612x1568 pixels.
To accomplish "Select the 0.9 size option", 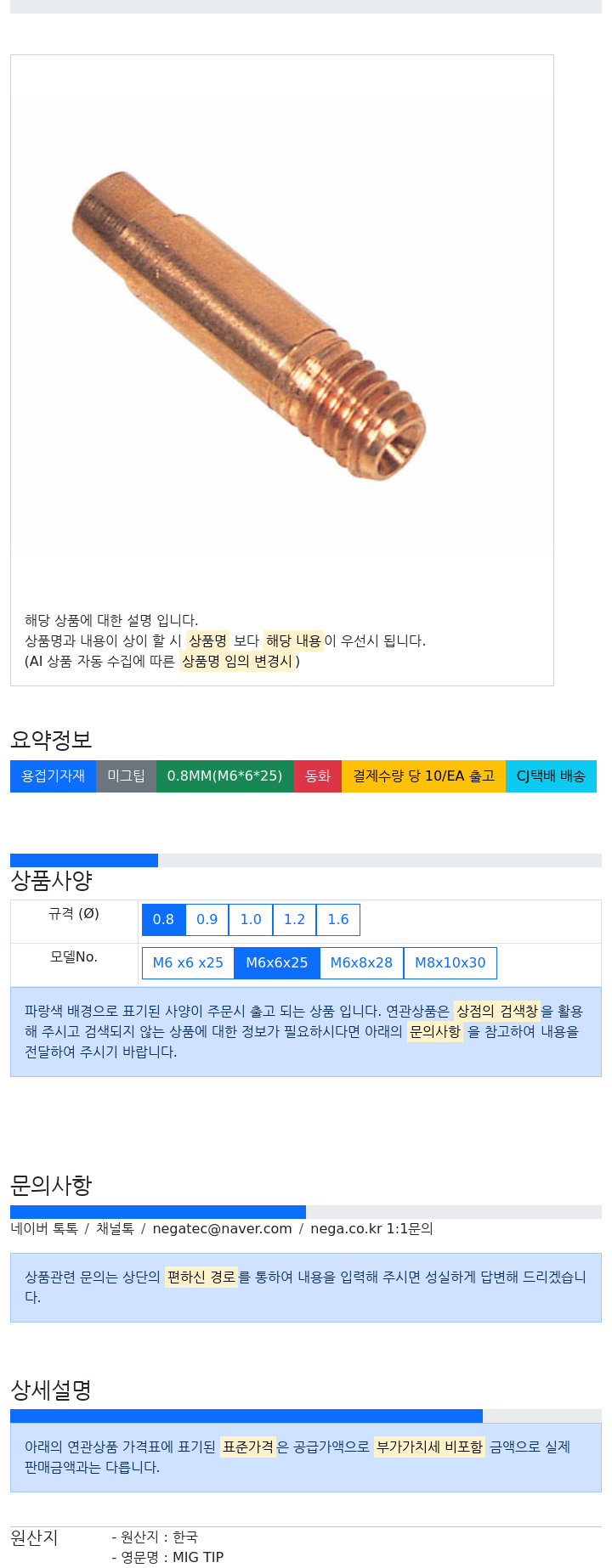I will point(207,920).
